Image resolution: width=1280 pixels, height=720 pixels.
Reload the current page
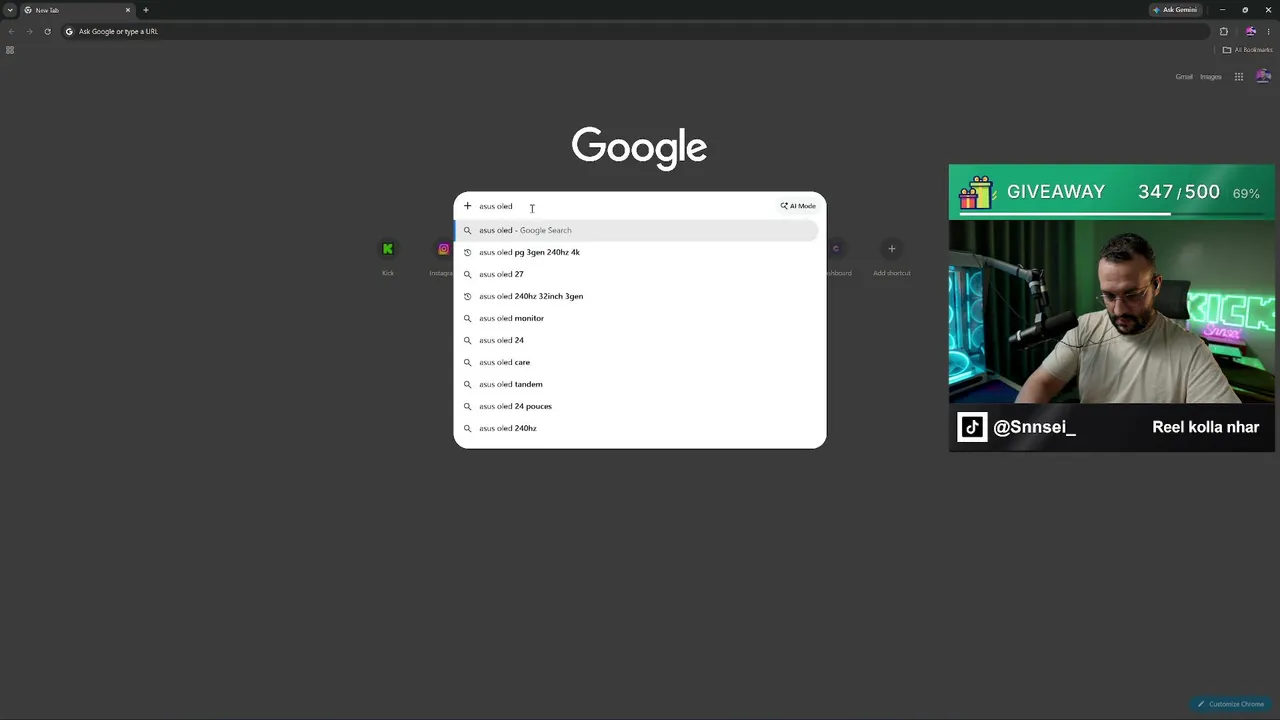click(x=47, y=31)
